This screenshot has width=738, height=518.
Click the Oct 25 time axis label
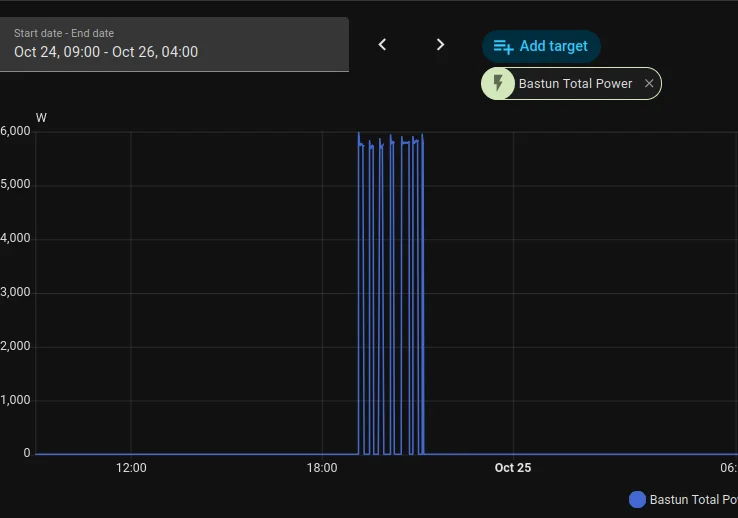[513, 468]
